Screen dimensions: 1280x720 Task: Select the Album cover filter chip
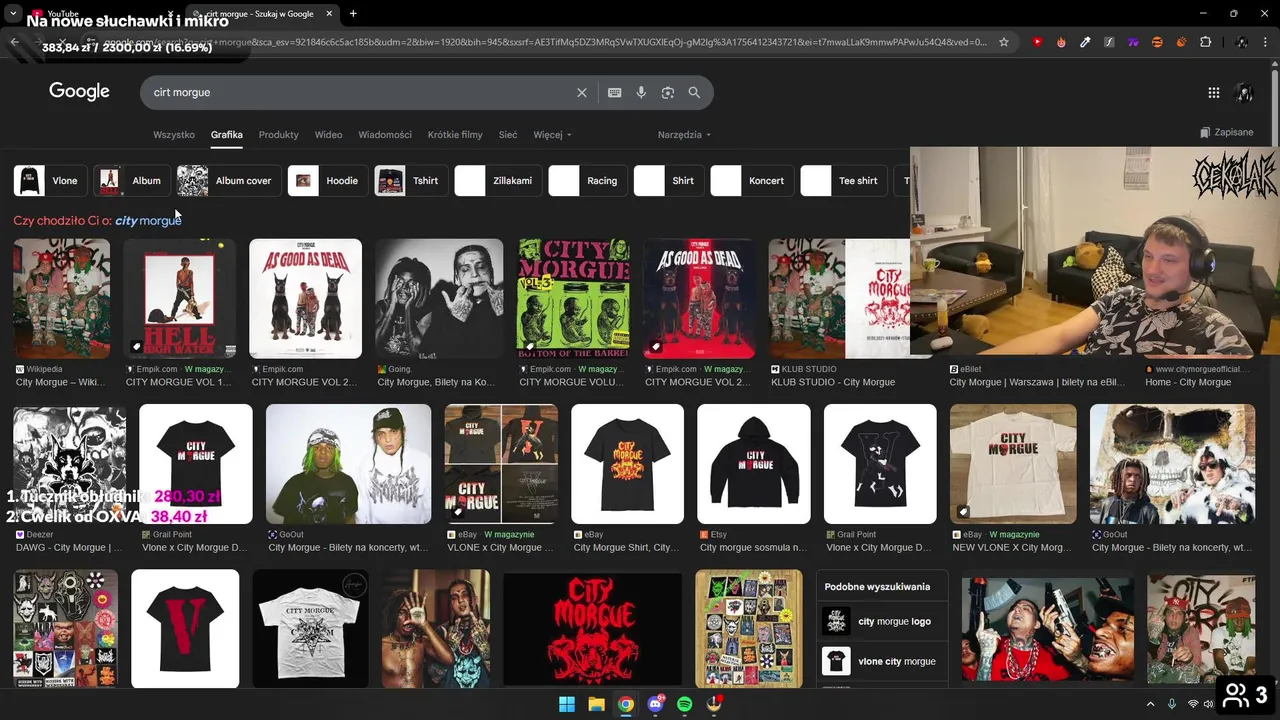tap(228, 181)
